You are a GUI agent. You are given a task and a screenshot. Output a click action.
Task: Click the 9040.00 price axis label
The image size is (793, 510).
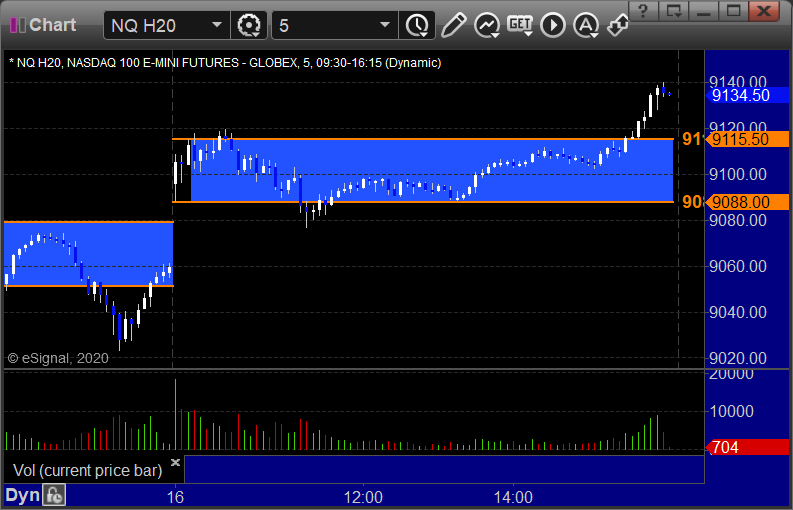coord(738,312)
